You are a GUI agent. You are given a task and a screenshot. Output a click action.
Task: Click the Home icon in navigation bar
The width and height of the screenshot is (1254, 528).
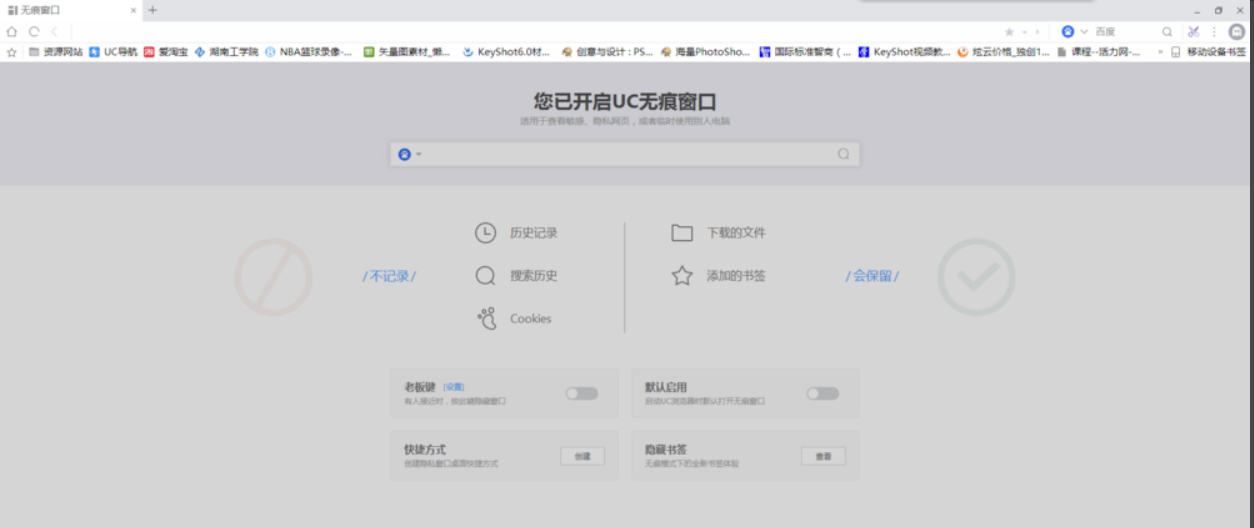point(12,32)
